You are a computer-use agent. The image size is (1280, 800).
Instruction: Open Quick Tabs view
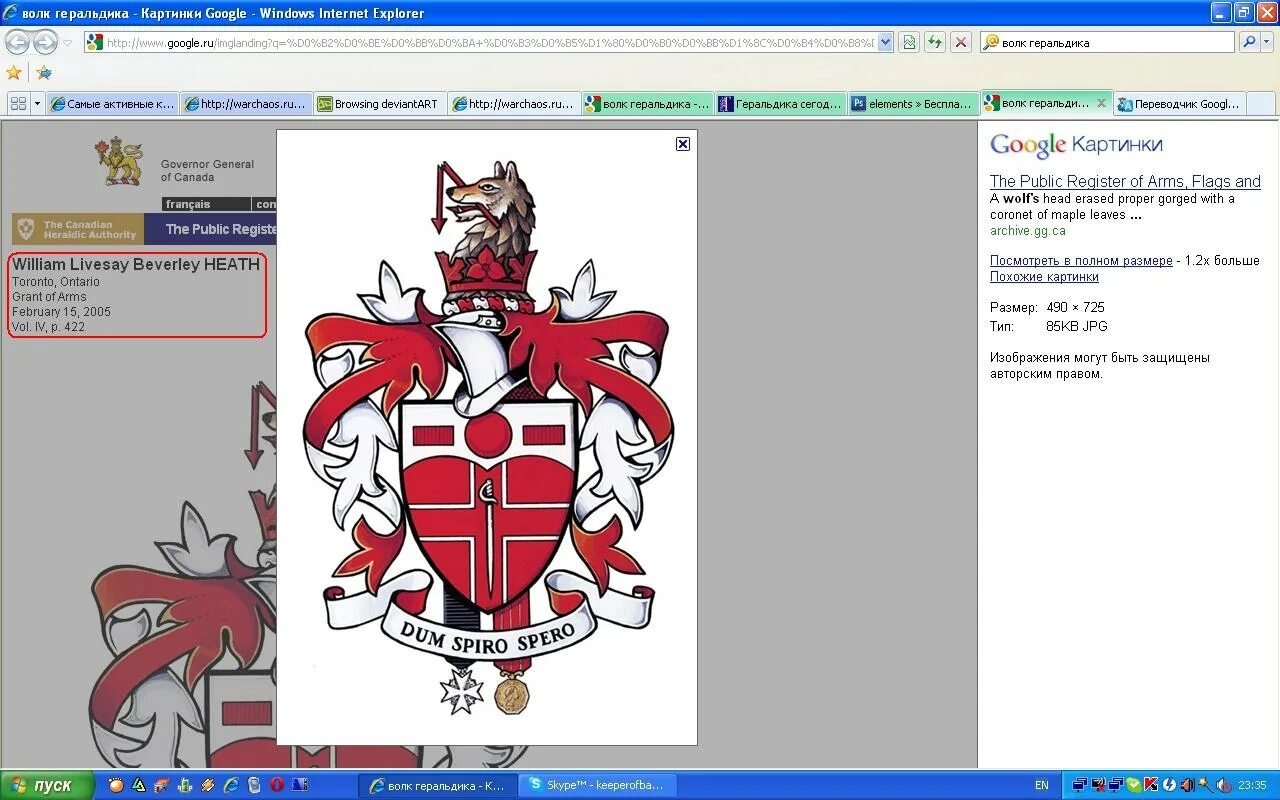(19, 104)
